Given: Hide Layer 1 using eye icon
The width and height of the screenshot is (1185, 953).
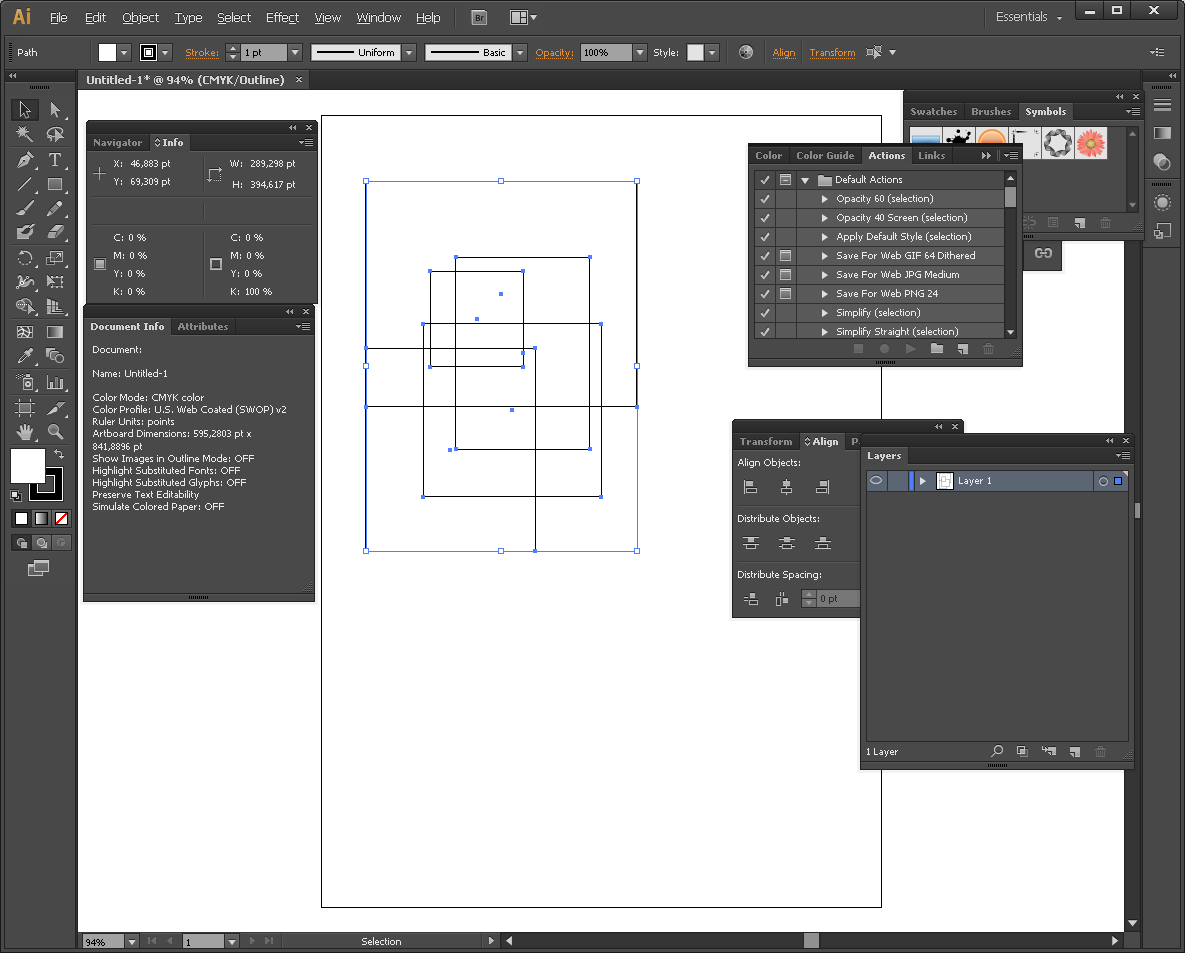Looking at the screenshot, I should coord(875,481).
